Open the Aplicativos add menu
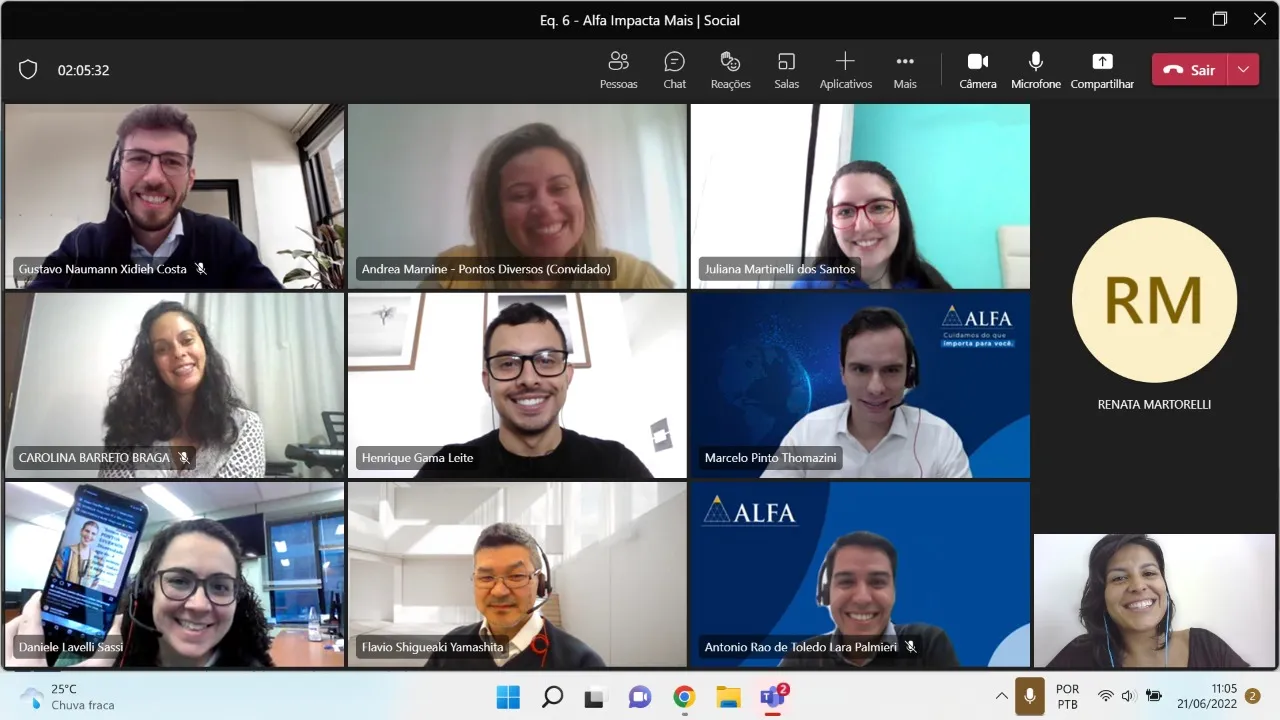 tap(845, 70)
